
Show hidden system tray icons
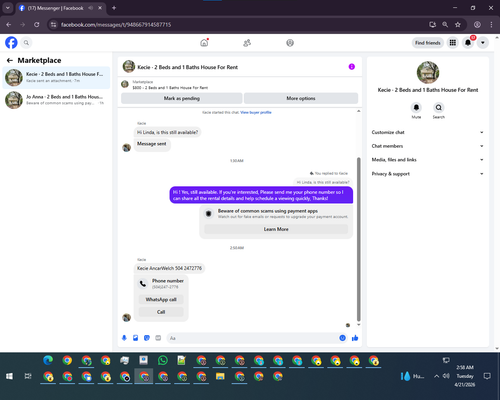pyautogui.click(x=436, y=376)
